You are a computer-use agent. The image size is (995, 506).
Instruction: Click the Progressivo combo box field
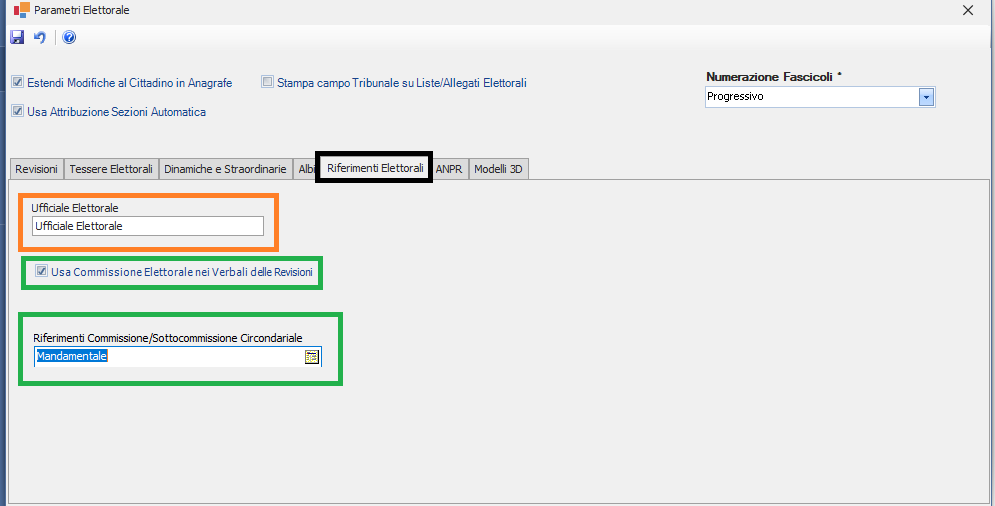[x=810, y=97]
